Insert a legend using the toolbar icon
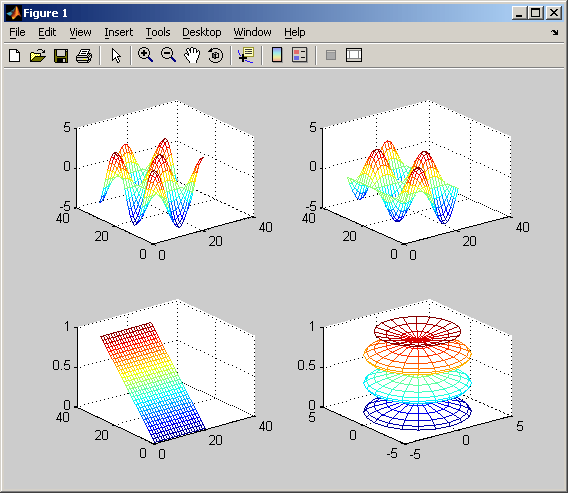The width and height of the screenshot is (568, 493). click(300, 55)
